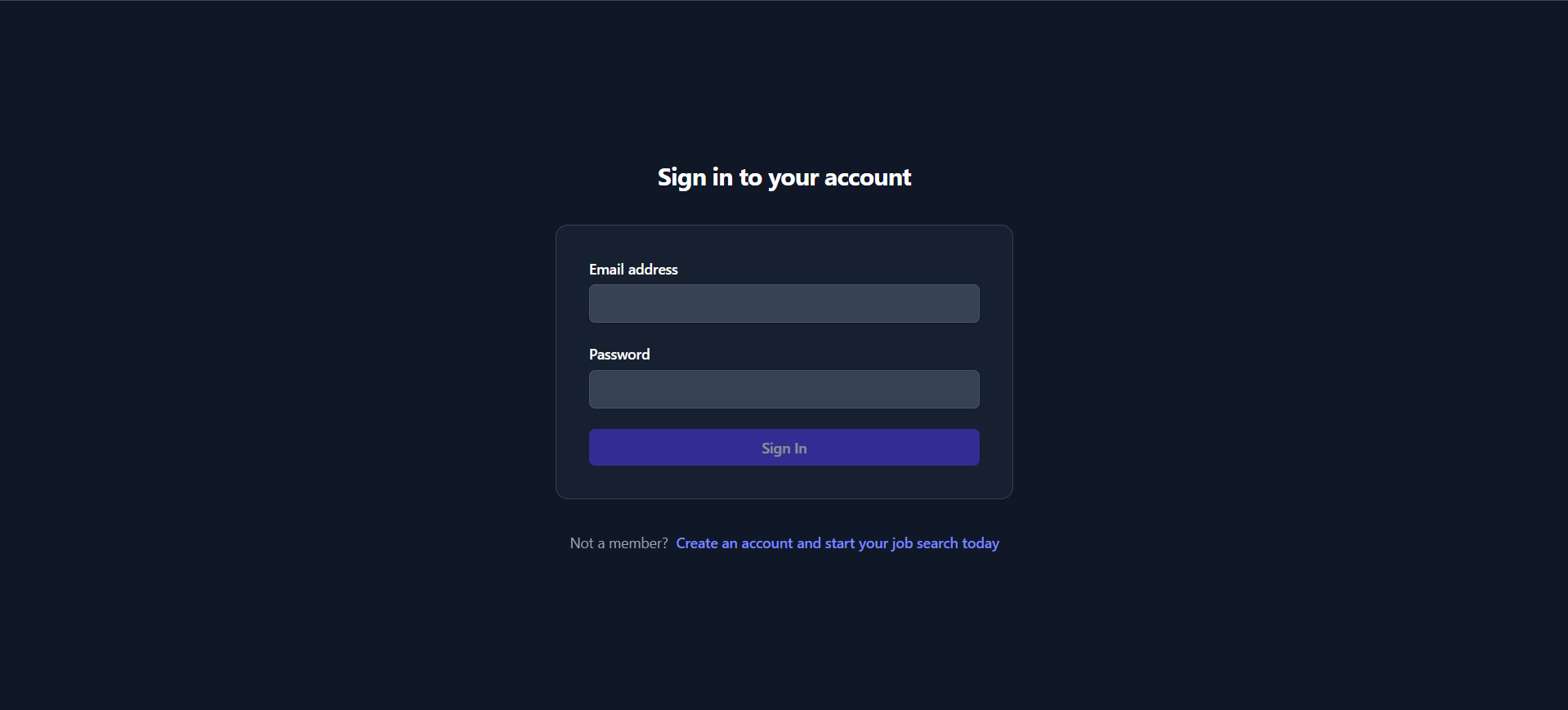
Task: Open the Create an account link
Action: pyautogui.click(x=837, y=543)
